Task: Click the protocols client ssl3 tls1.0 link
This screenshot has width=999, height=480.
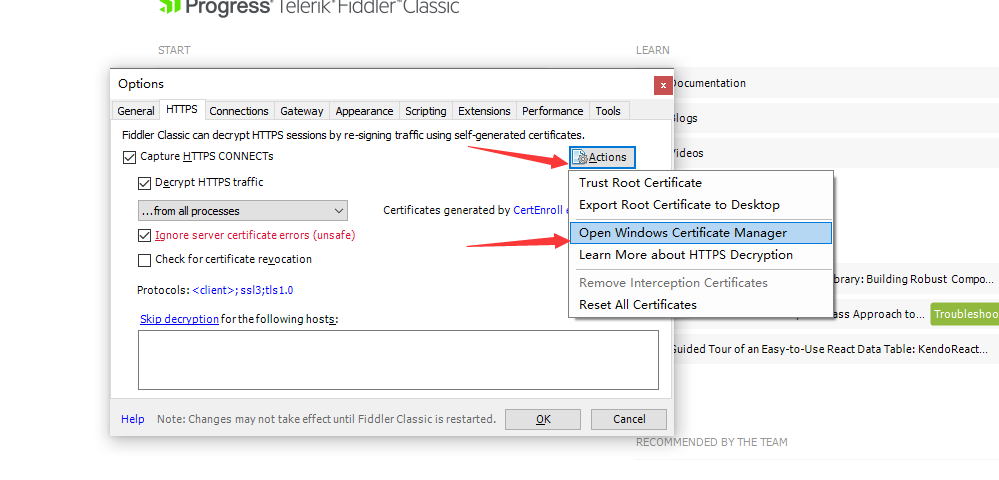Action: click(x=243, y=290)
